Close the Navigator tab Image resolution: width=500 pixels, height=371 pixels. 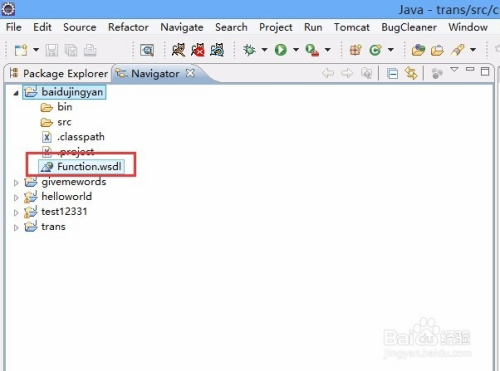tap(190, 73)
